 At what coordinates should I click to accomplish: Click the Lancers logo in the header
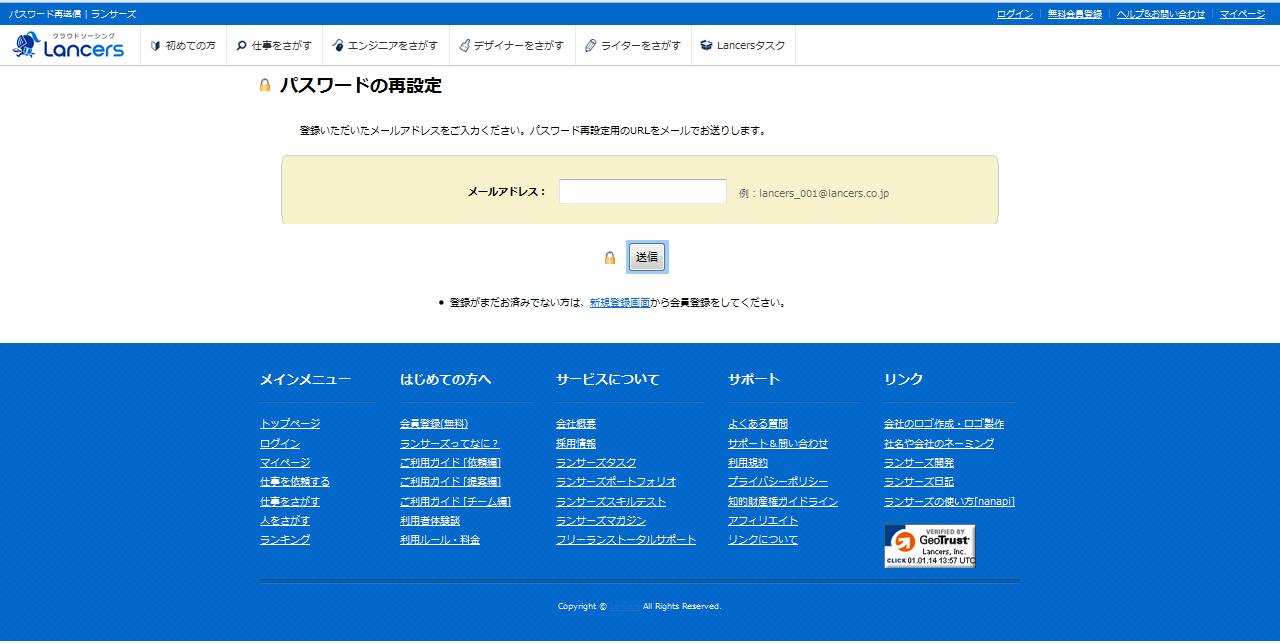(68, 45)
